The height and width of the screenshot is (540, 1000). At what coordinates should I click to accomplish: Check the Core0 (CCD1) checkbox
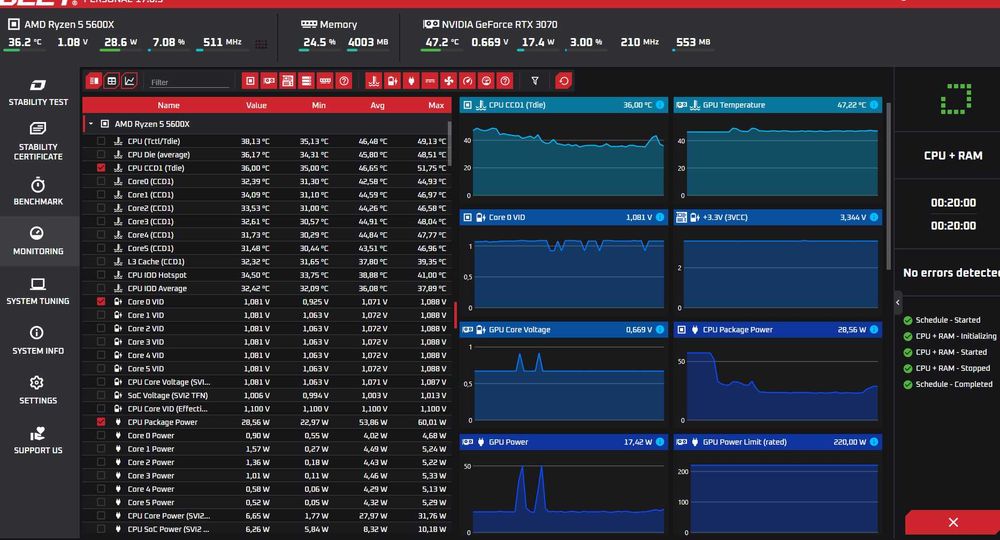101,181
